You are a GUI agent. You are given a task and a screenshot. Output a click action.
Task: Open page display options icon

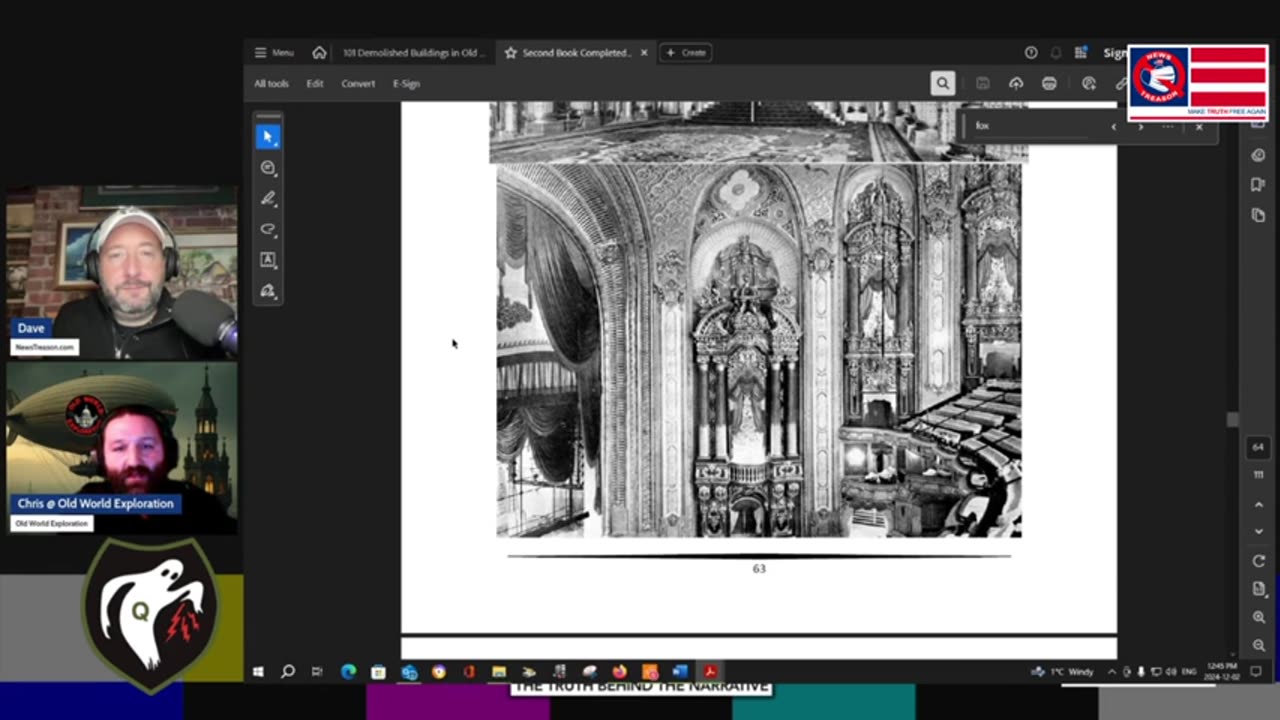tap(1259, 590)
